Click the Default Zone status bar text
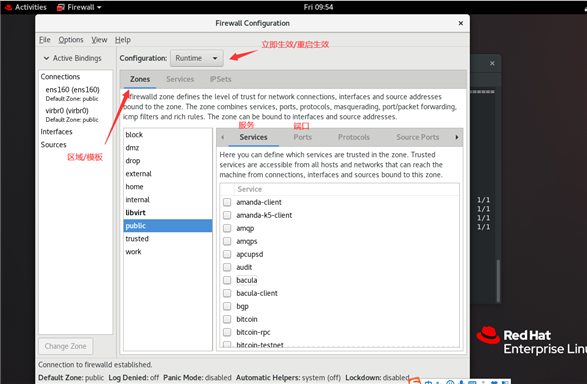The image size is (587, 384). 71,378
